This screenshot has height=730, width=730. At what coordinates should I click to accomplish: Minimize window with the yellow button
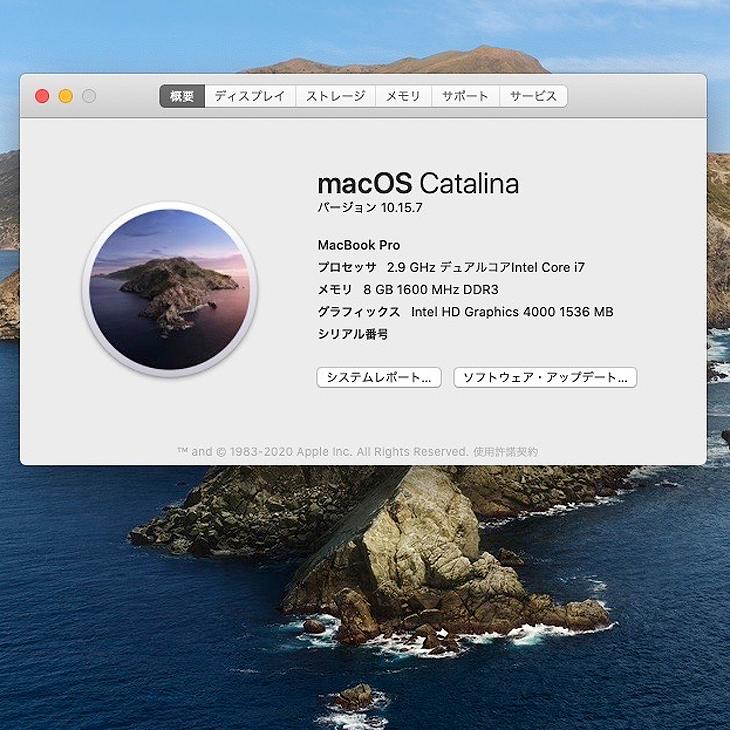tap(66, 96)
